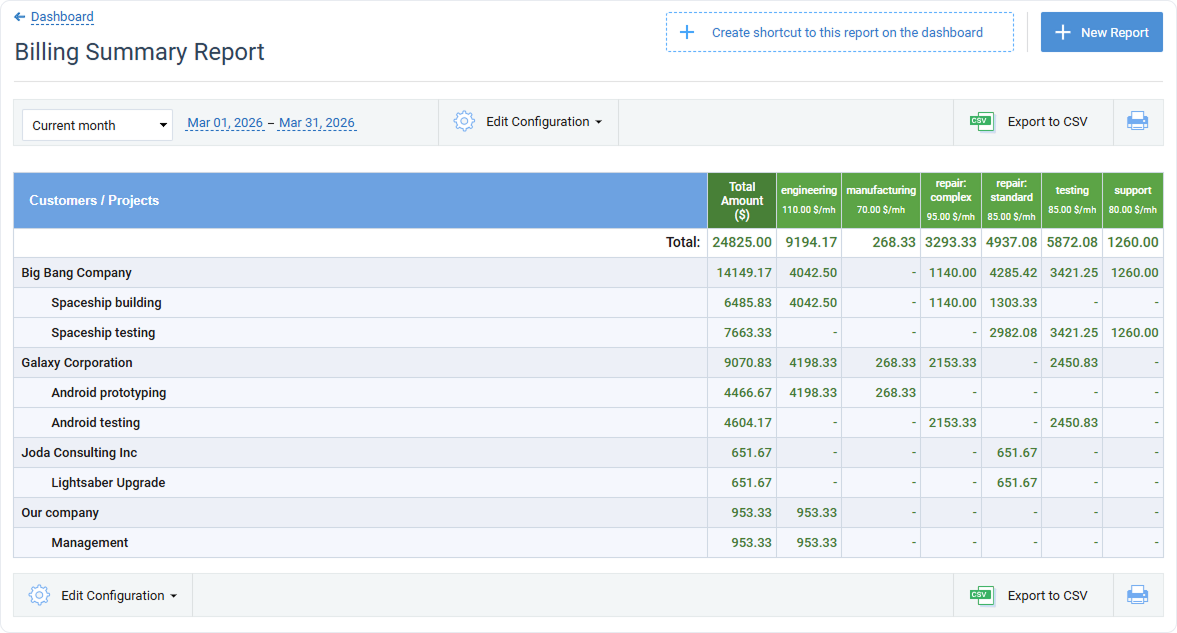Create shortcut to this report on the dashboard
This screenshot has height=633, width=1177.
click(x=840, y=31)
